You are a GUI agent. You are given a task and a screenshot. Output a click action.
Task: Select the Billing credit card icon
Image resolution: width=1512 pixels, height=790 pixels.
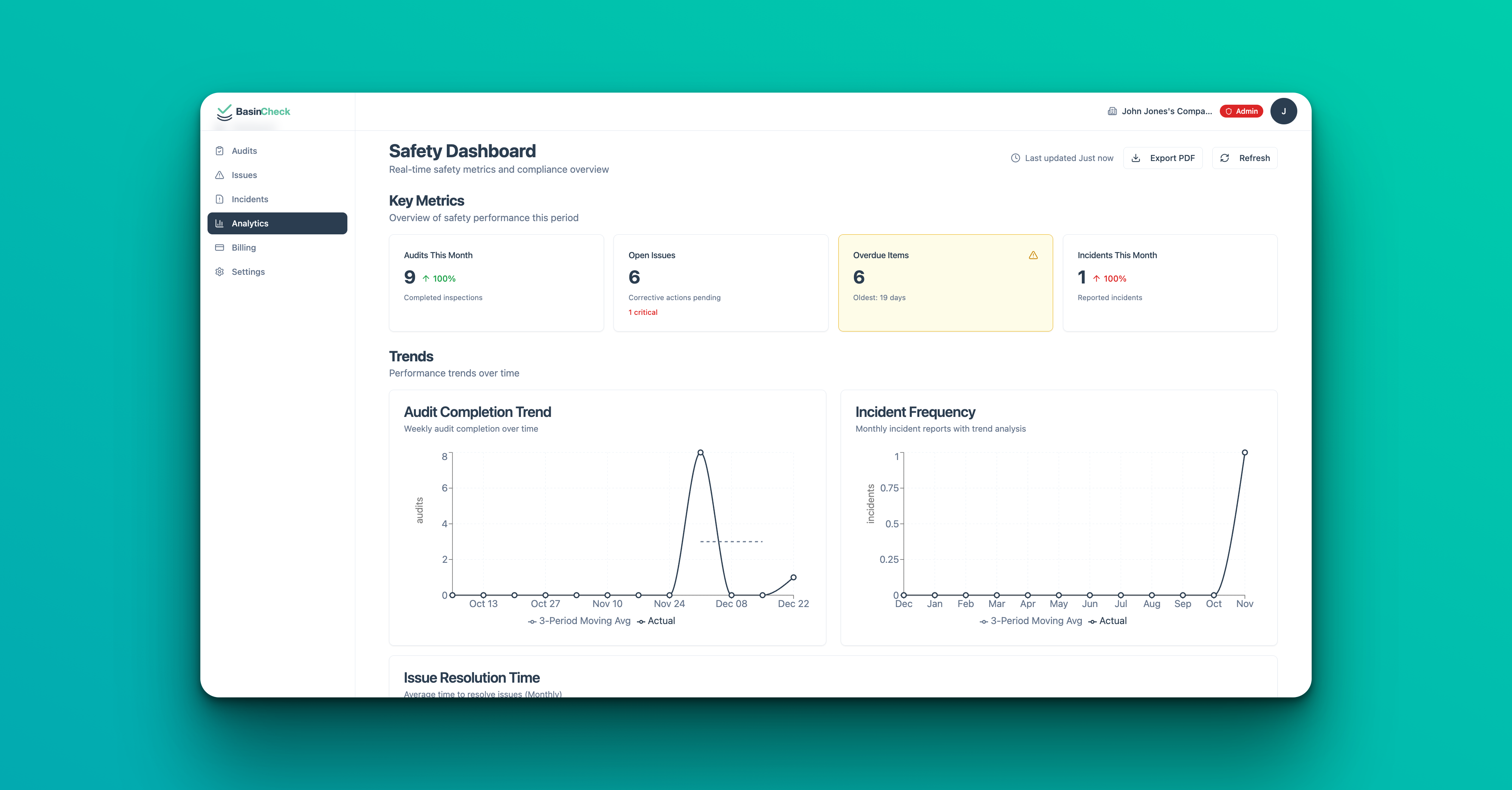(x=220, y=247)
